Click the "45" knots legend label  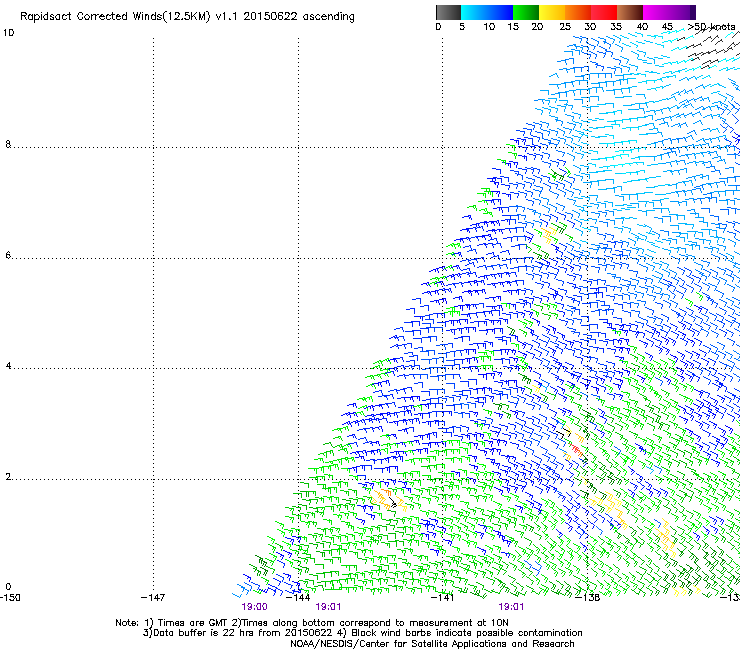667,27
